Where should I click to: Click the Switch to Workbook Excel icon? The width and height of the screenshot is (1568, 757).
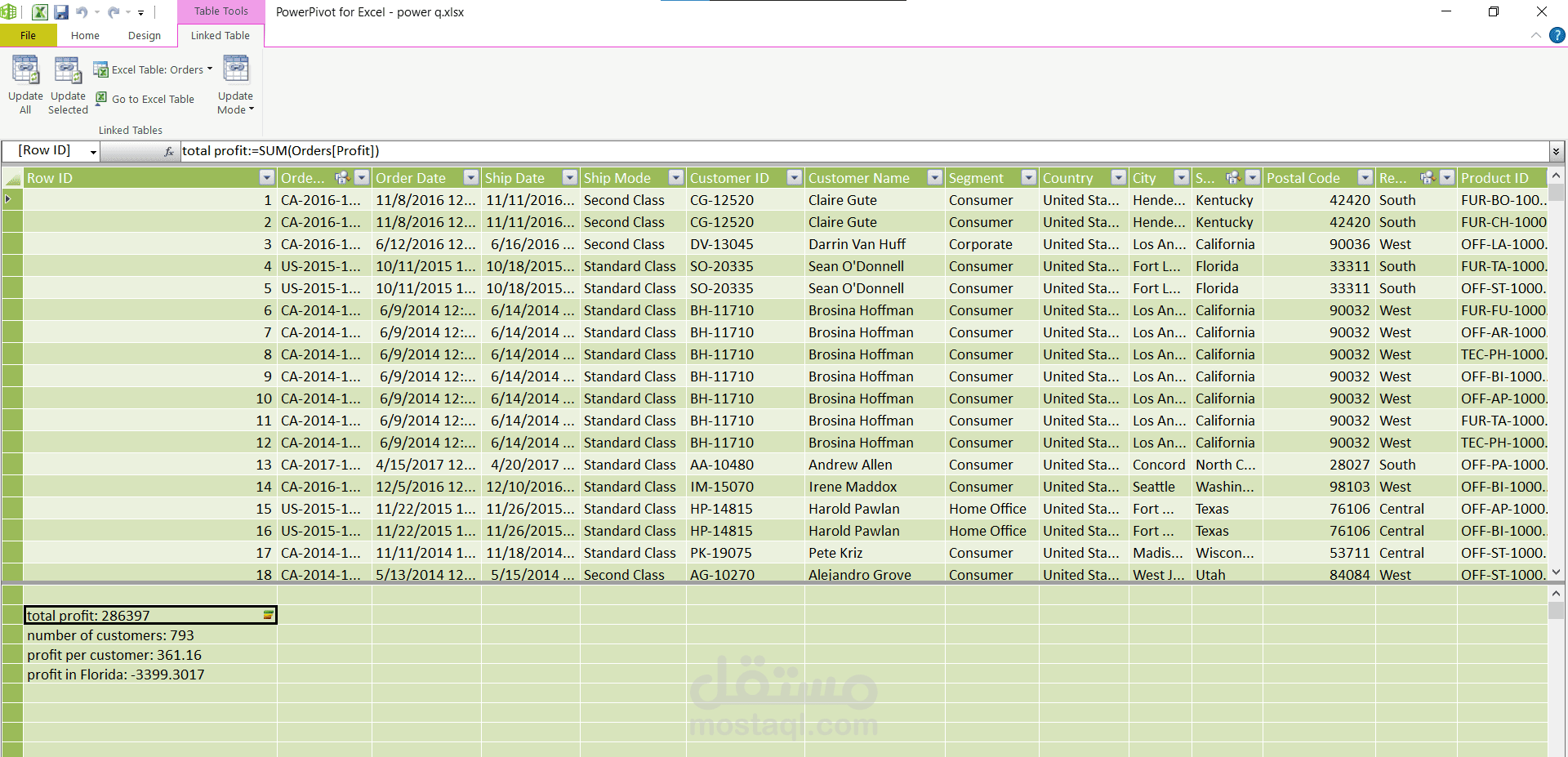coord(39,12)
